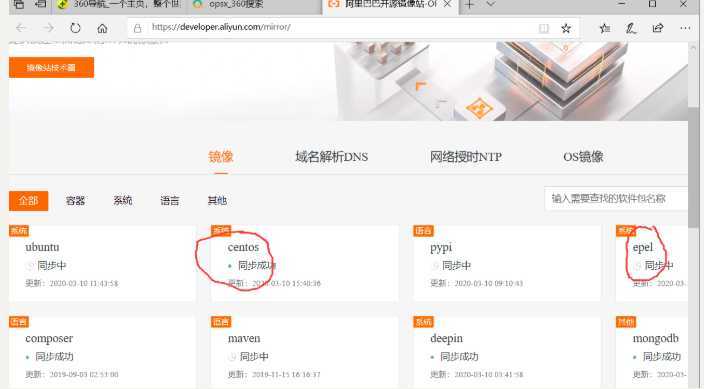Click maven update timestamp
The height and width of the screenshot is (389, 704).
(x=274, y=375)
